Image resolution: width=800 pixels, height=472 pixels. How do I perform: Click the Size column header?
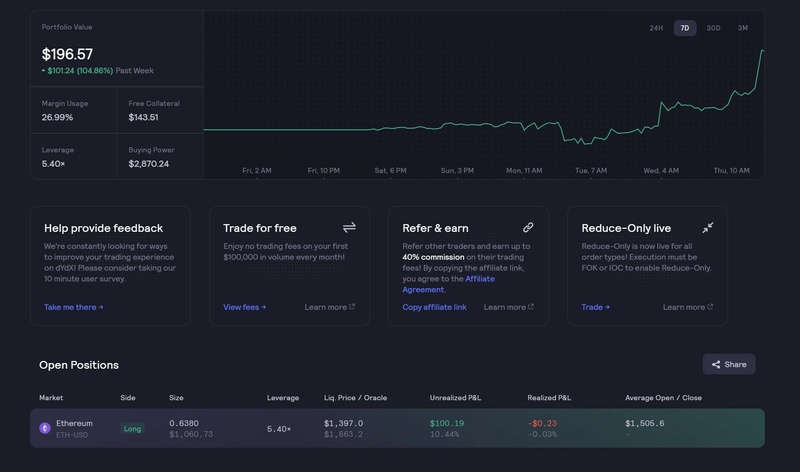point(176,398)
